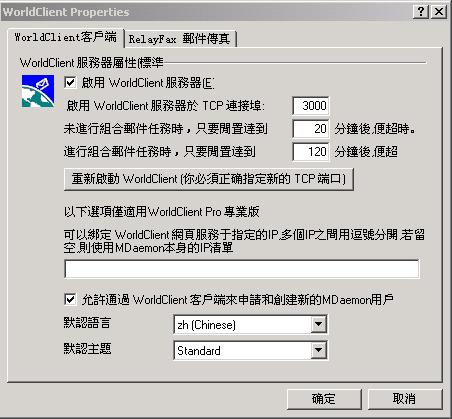Click the WorldClient Properties title bar

[207, 12]
